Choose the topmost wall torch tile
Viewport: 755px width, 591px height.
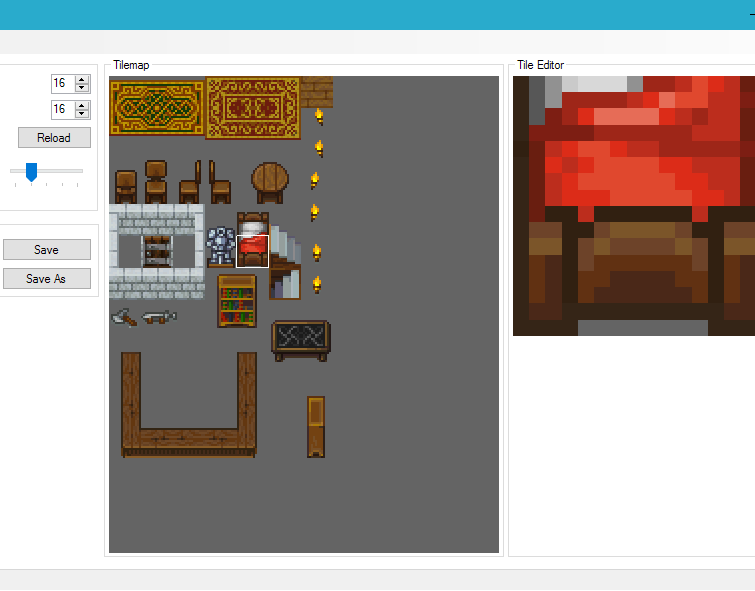[x=319, y=115]
